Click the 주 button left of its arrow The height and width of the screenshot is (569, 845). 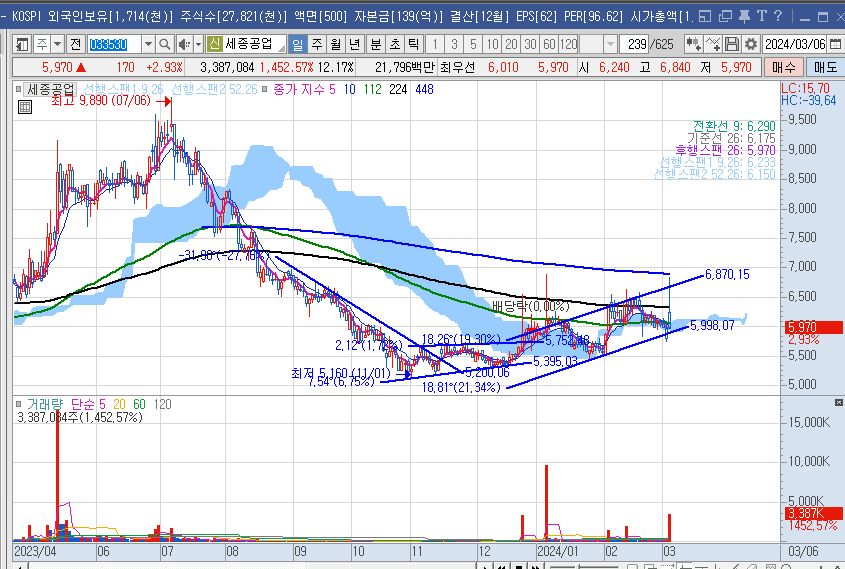(x=43, y=44)
